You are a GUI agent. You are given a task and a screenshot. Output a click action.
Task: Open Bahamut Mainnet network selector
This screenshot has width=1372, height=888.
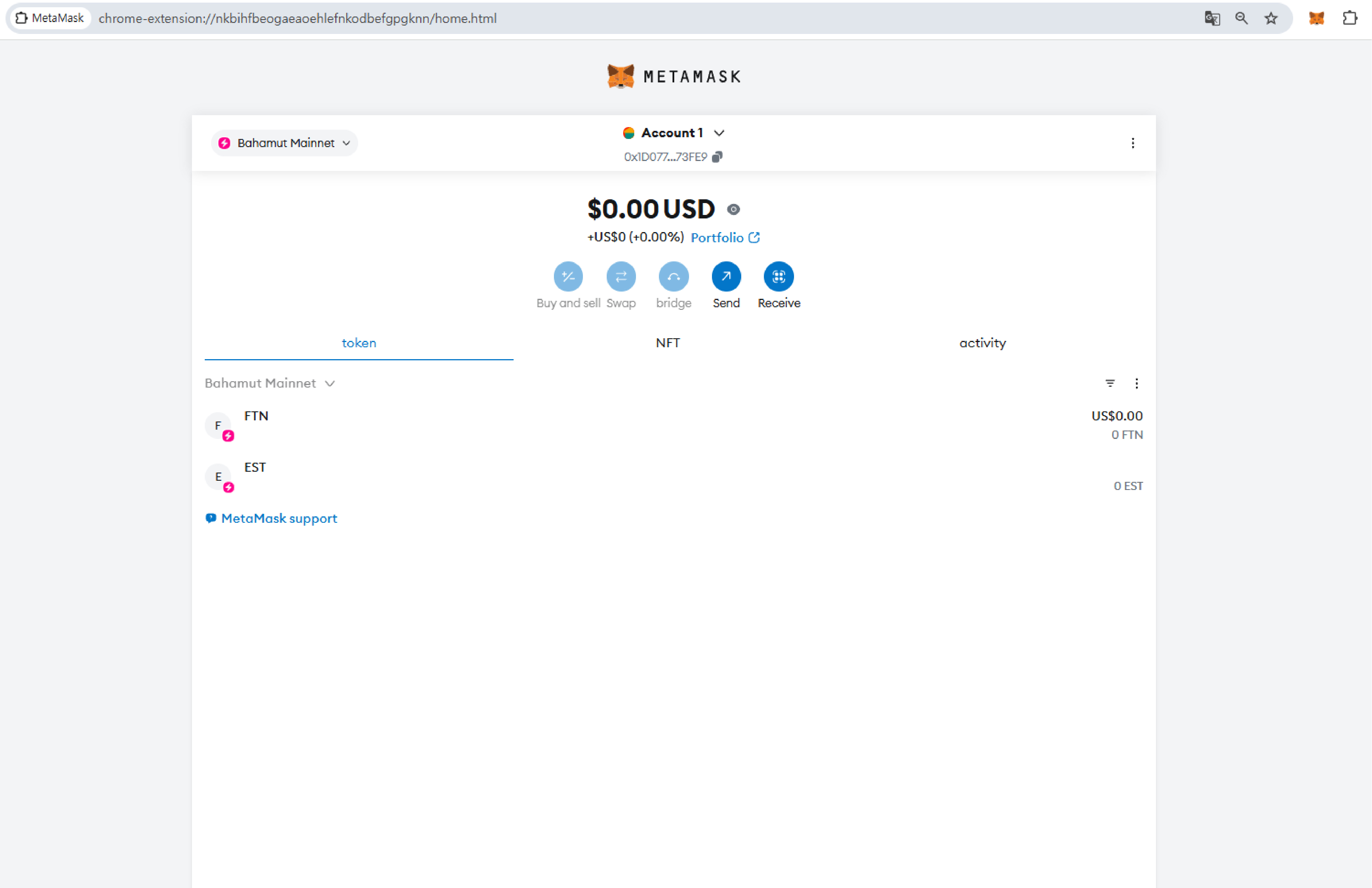click(x=284, y=143)
